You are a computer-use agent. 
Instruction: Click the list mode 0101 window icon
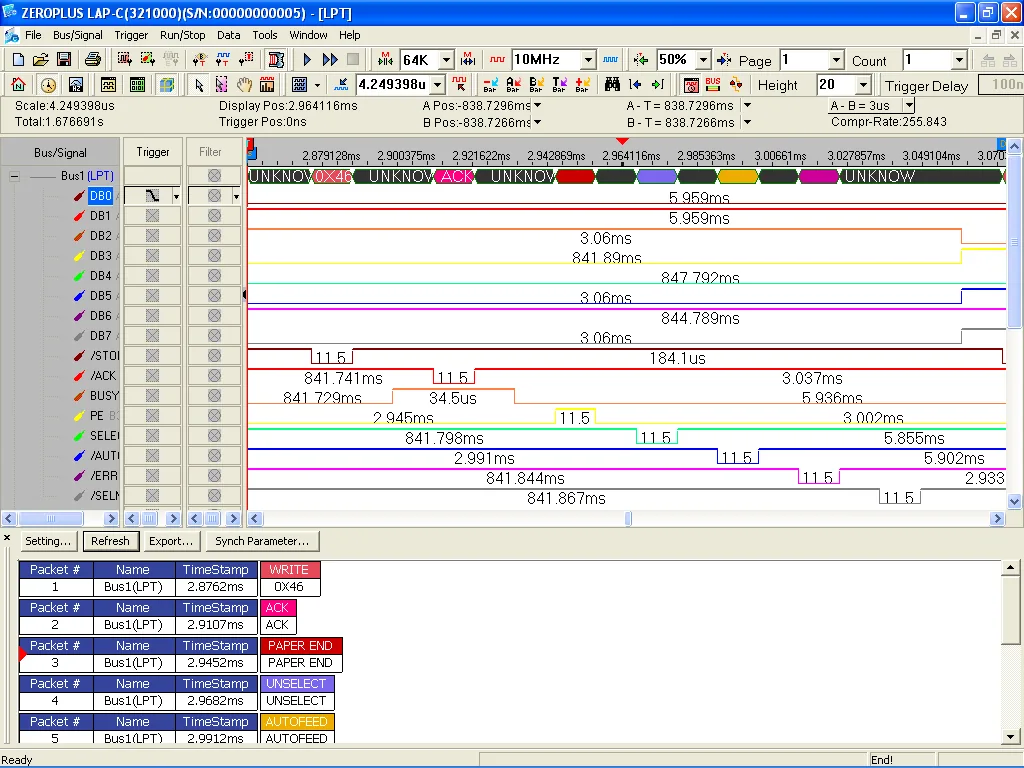[x=137, y=85]
